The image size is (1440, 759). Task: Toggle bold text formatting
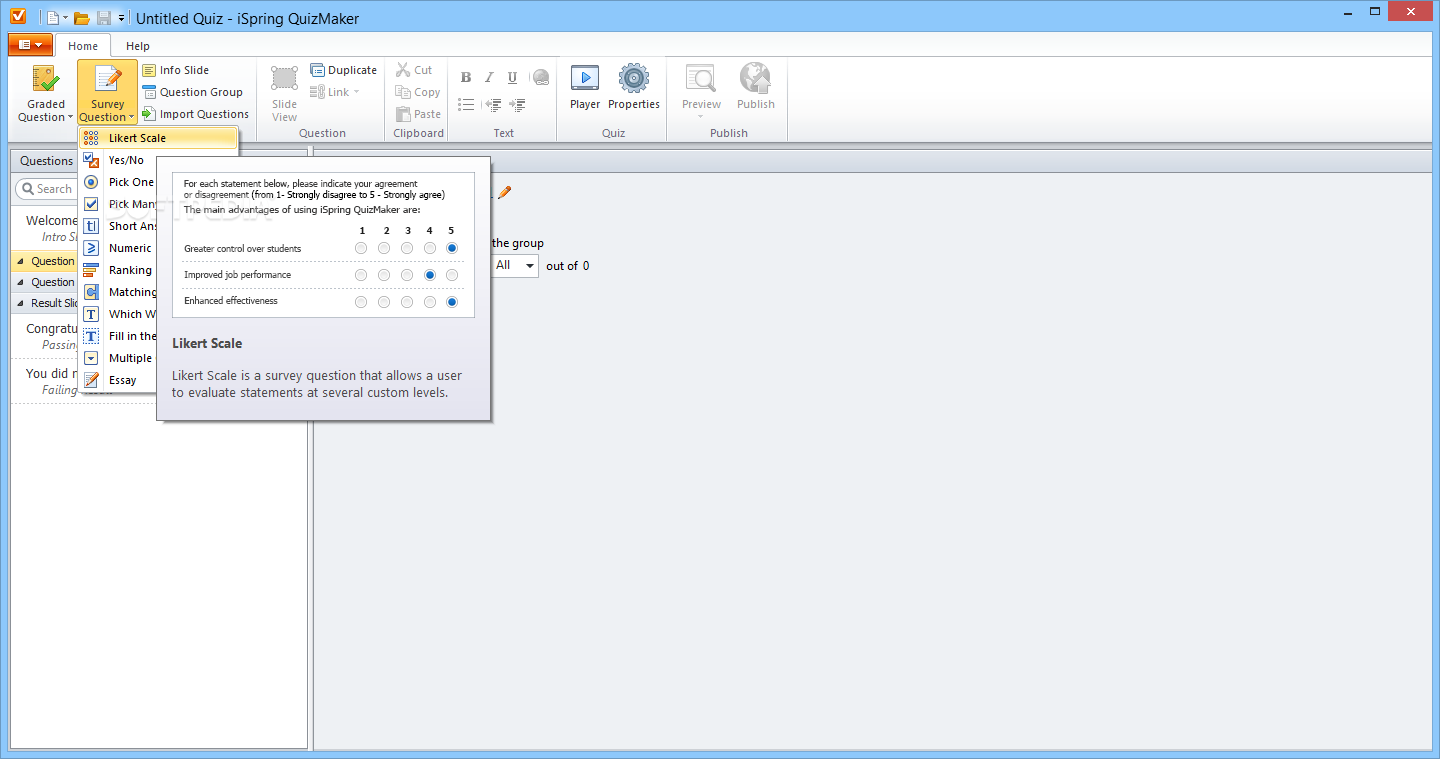tap(466, 78)
